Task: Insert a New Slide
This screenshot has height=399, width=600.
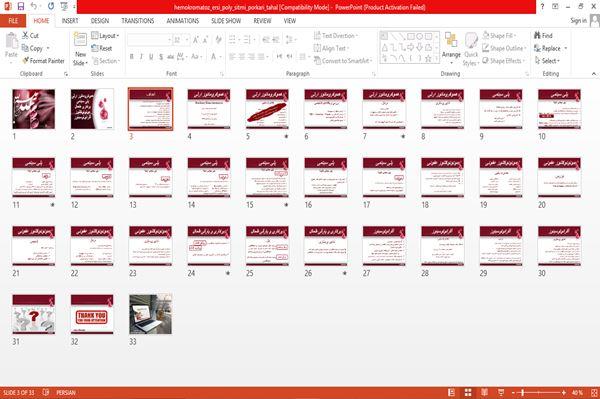Action: tap(80, 49)
